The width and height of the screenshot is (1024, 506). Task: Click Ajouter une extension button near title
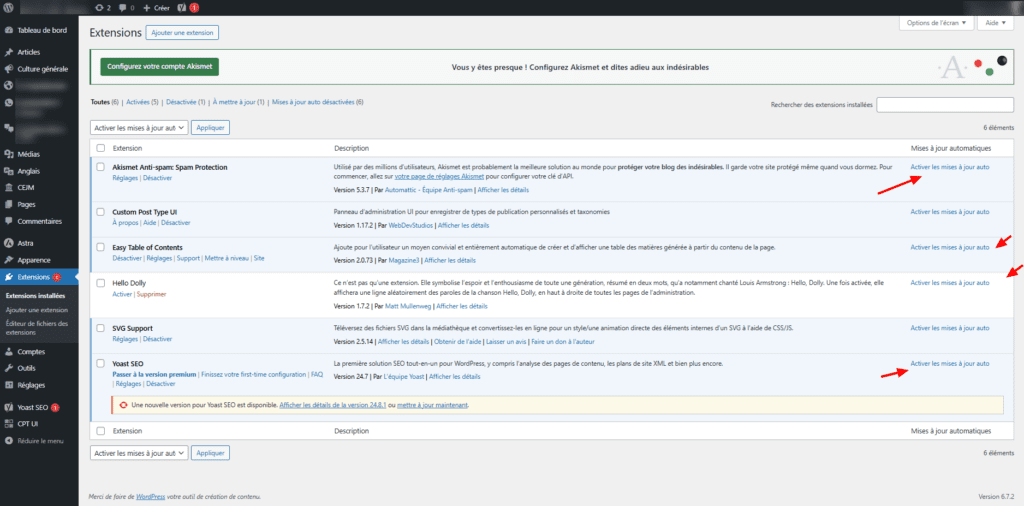182,33
